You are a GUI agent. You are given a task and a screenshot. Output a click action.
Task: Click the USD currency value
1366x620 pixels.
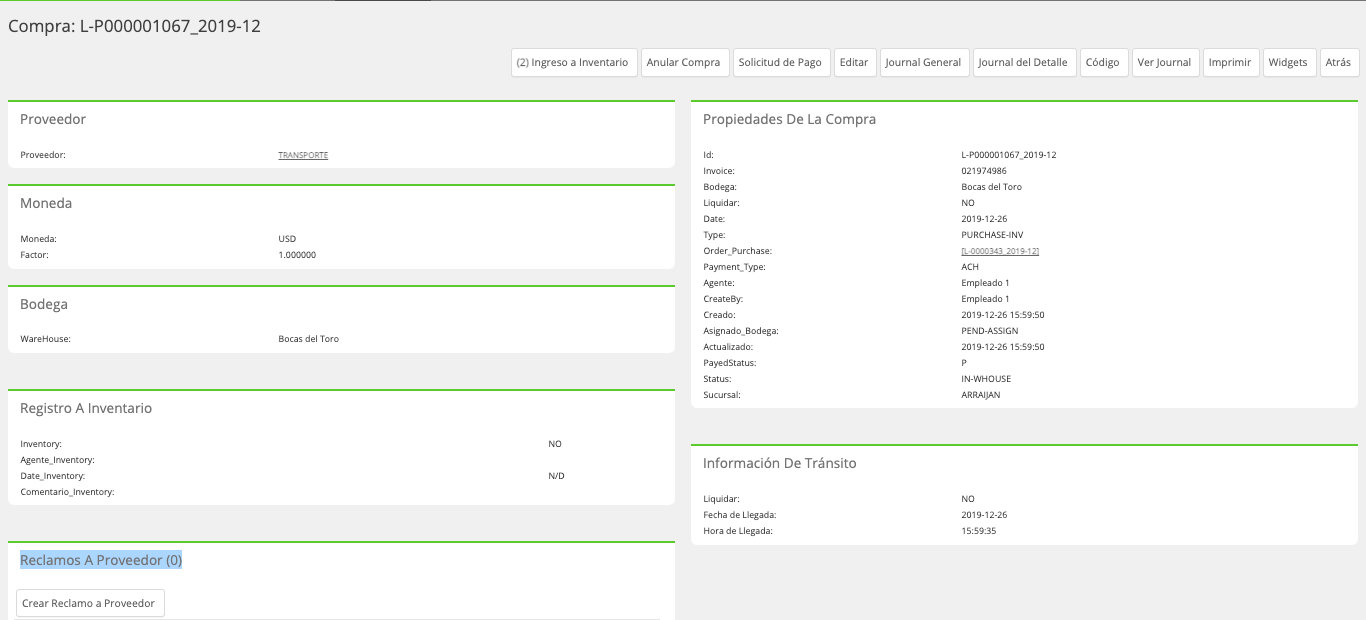coord(287,239)
